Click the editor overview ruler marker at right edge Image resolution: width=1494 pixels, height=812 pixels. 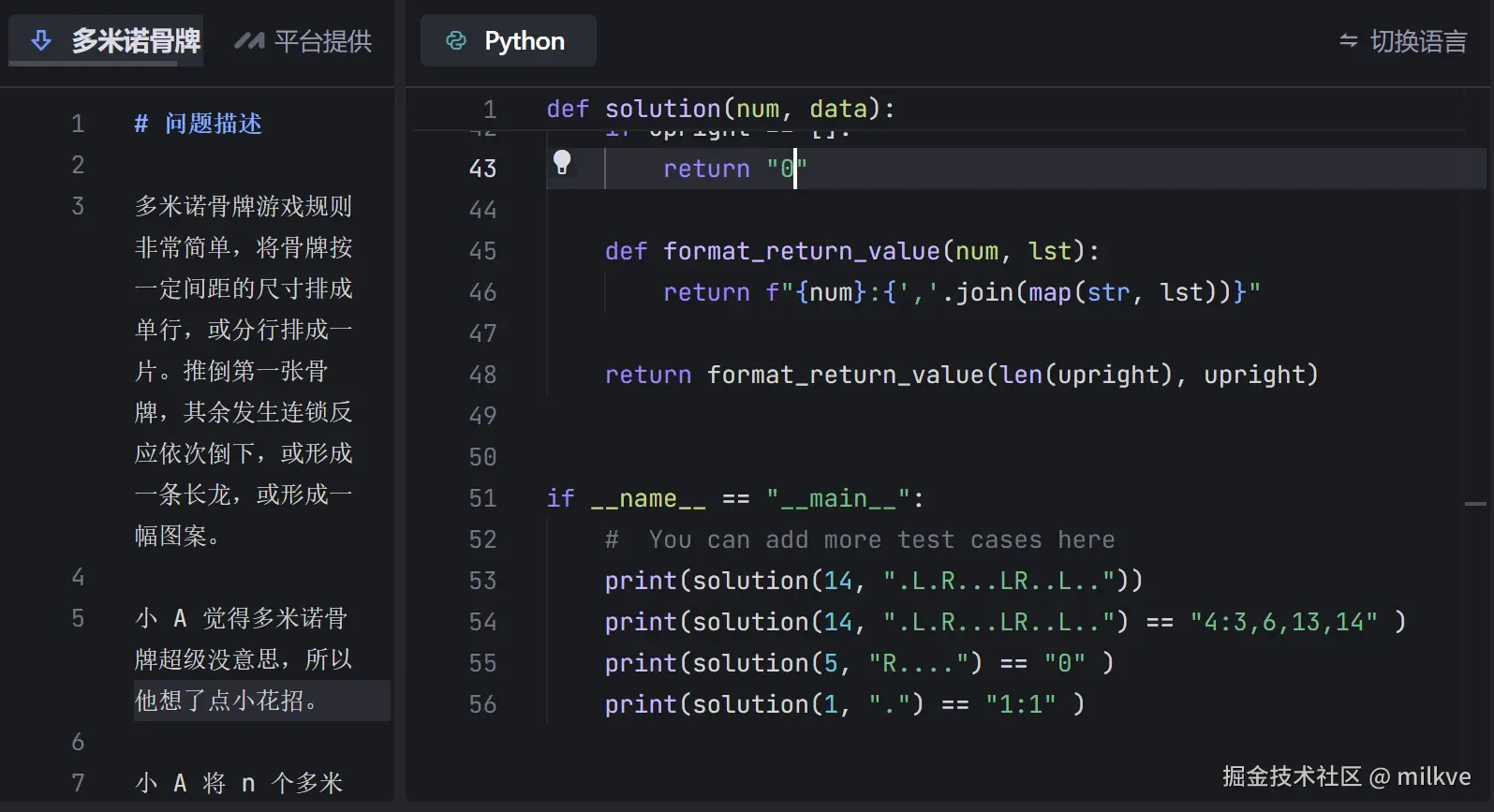(1475, 504)
